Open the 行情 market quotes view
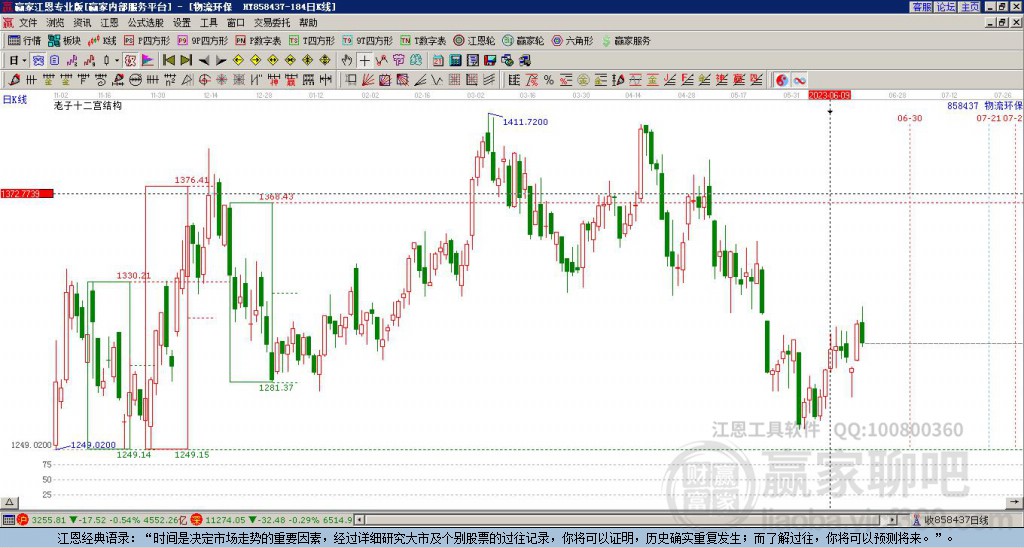Image resolution: width=1024 pixels, height=548 pixels. tap(24, 40)
